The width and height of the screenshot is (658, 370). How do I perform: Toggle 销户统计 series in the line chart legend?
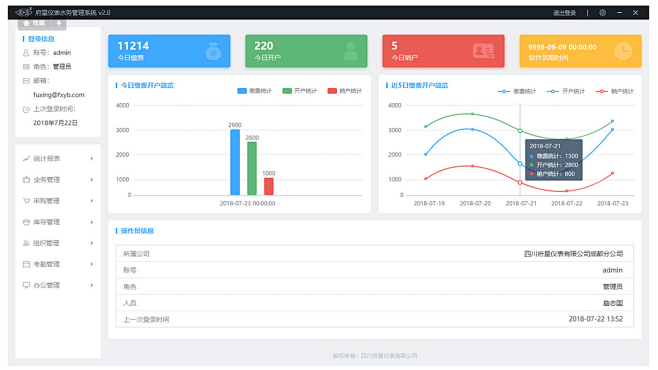(x=614, y=91)
